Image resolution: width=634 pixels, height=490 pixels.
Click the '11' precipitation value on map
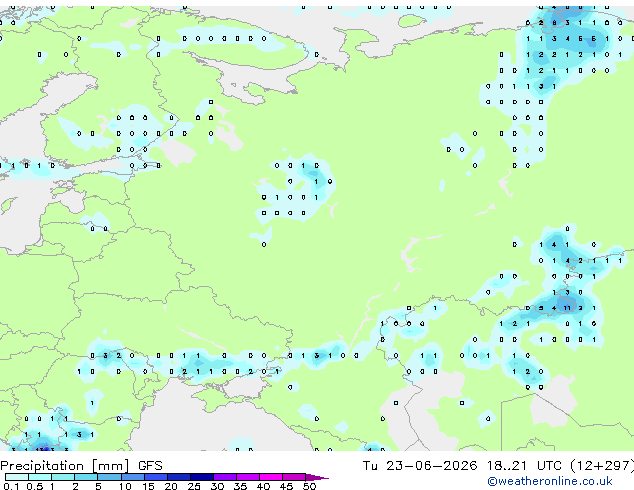pyautogui.click(x=567, y=308)
